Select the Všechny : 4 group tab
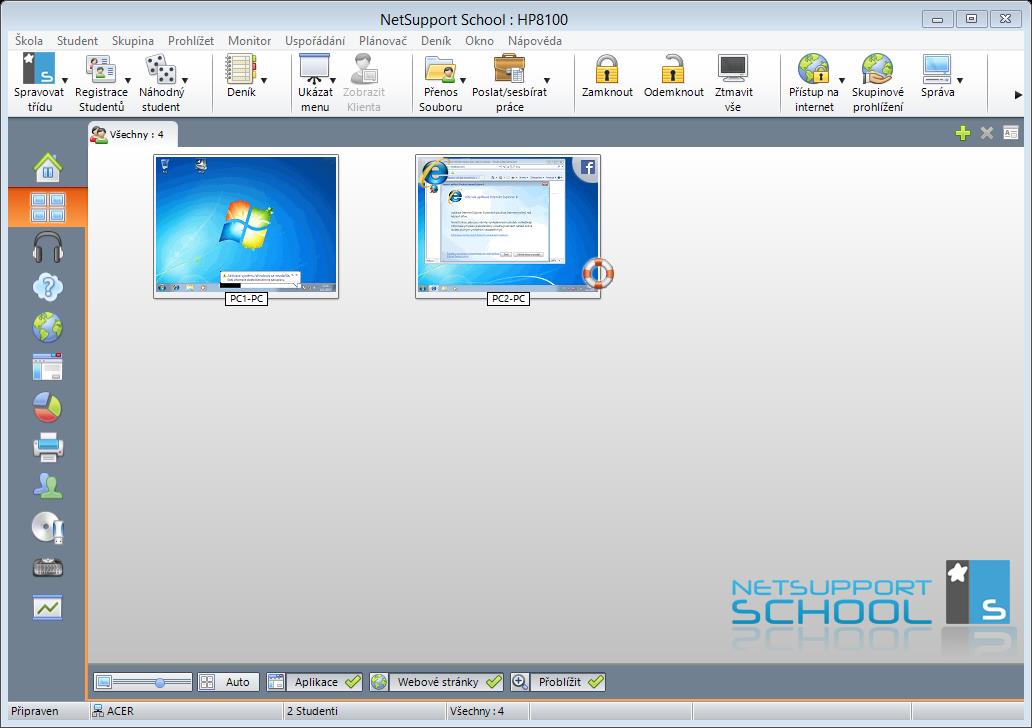This screenshot has height=728, width=1032. tap(132, 134)
